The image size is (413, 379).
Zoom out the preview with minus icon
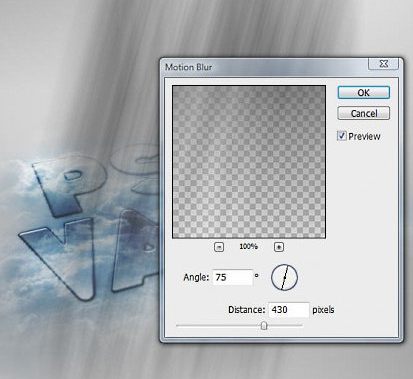(219, 247)
